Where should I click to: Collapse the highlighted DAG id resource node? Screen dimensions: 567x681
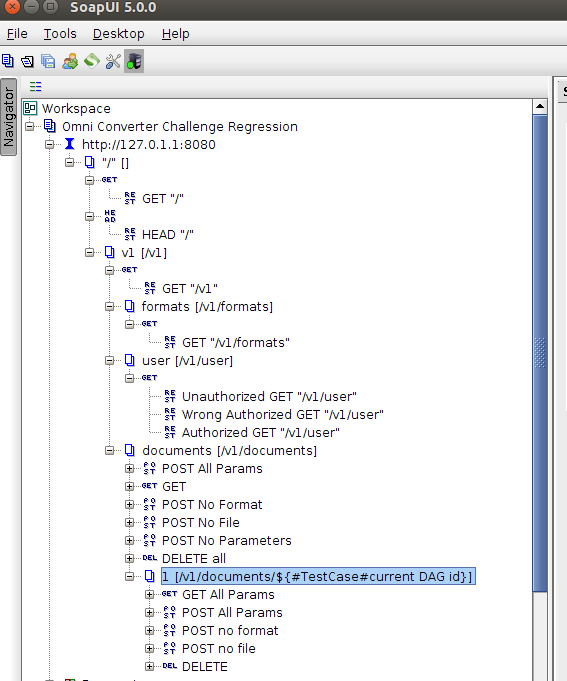pos(129,576)
